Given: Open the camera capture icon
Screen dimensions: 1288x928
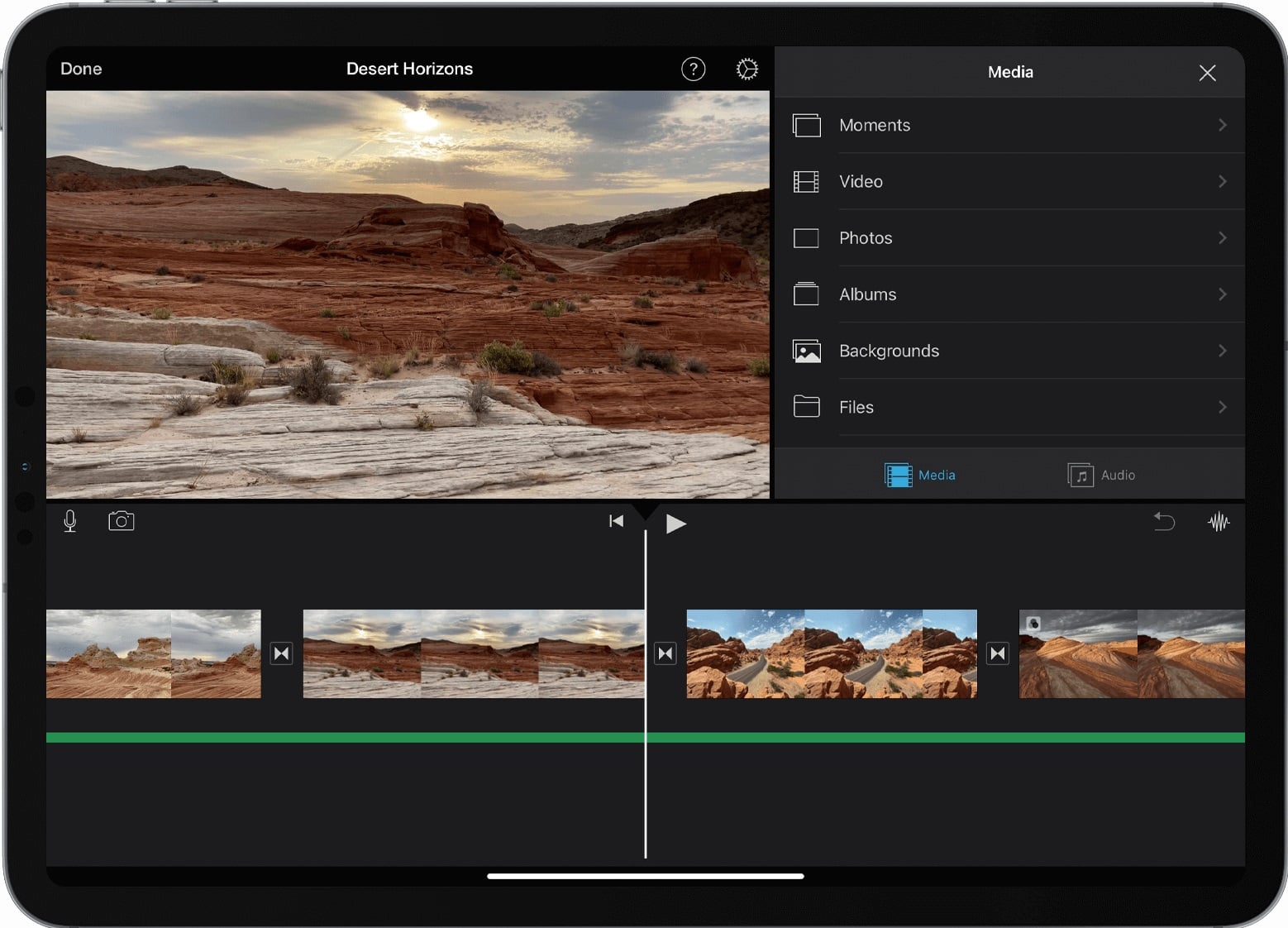Looking at the screenshot, I should [122, 521].
